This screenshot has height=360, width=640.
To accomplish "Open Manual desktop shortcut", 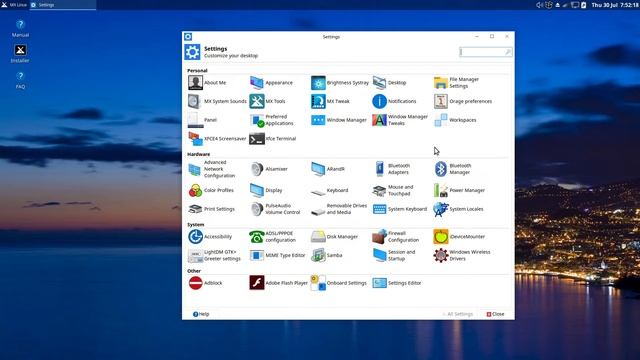I will coord(20,29).
